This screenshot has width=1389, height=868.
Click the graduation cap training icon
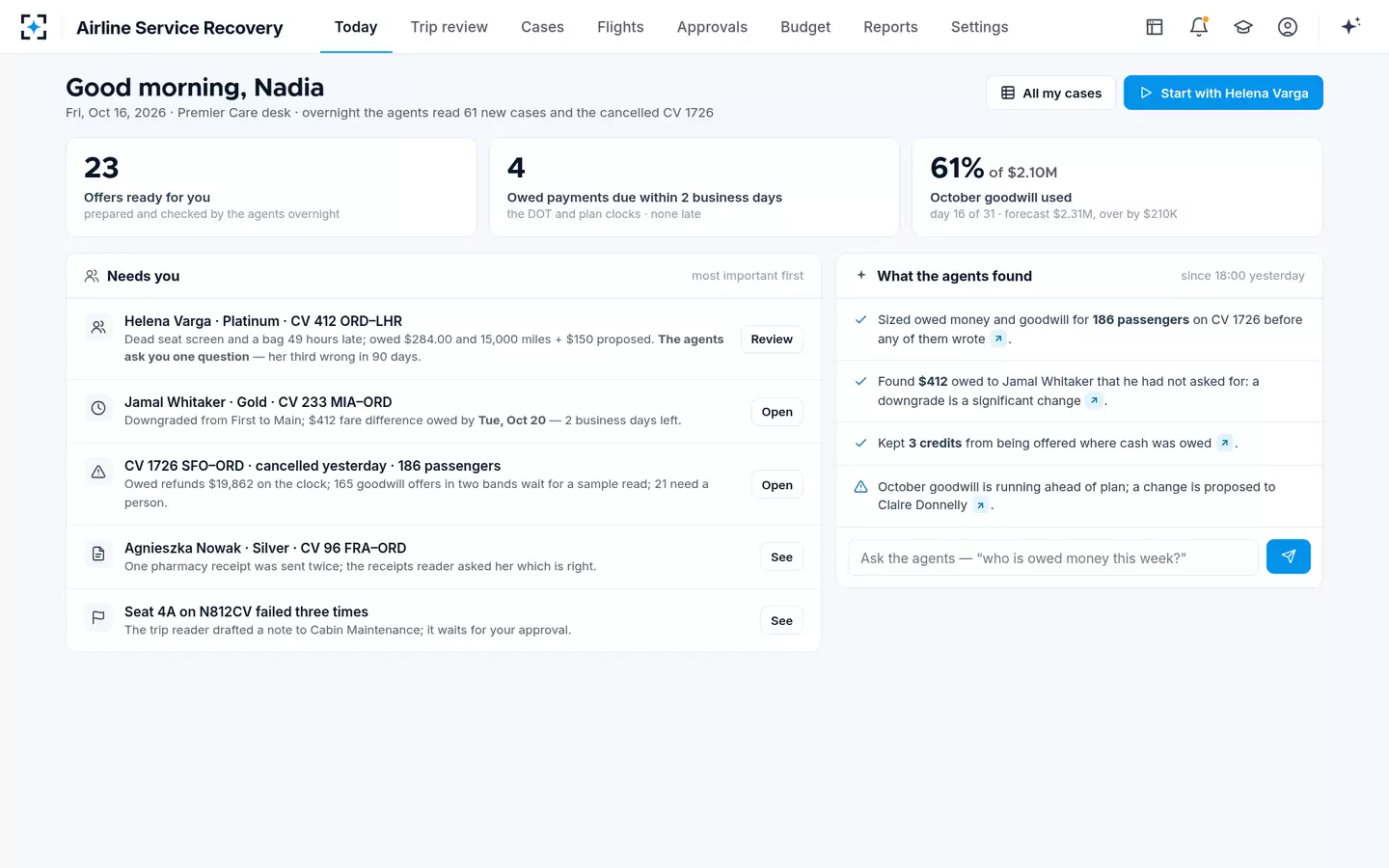[x=1243, y=27]
